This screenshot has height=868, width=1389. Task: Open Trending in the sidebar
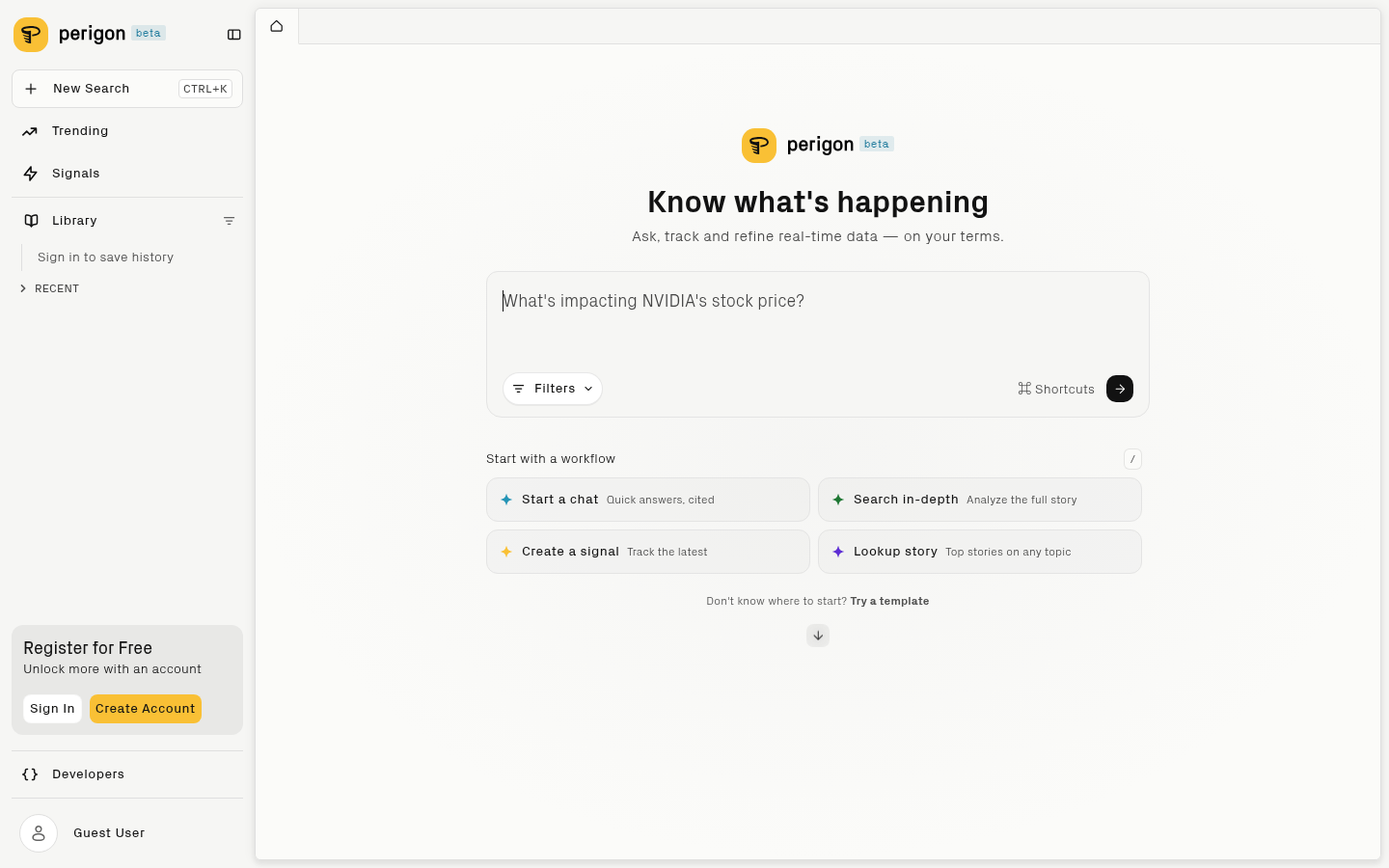tap(80, 131)
